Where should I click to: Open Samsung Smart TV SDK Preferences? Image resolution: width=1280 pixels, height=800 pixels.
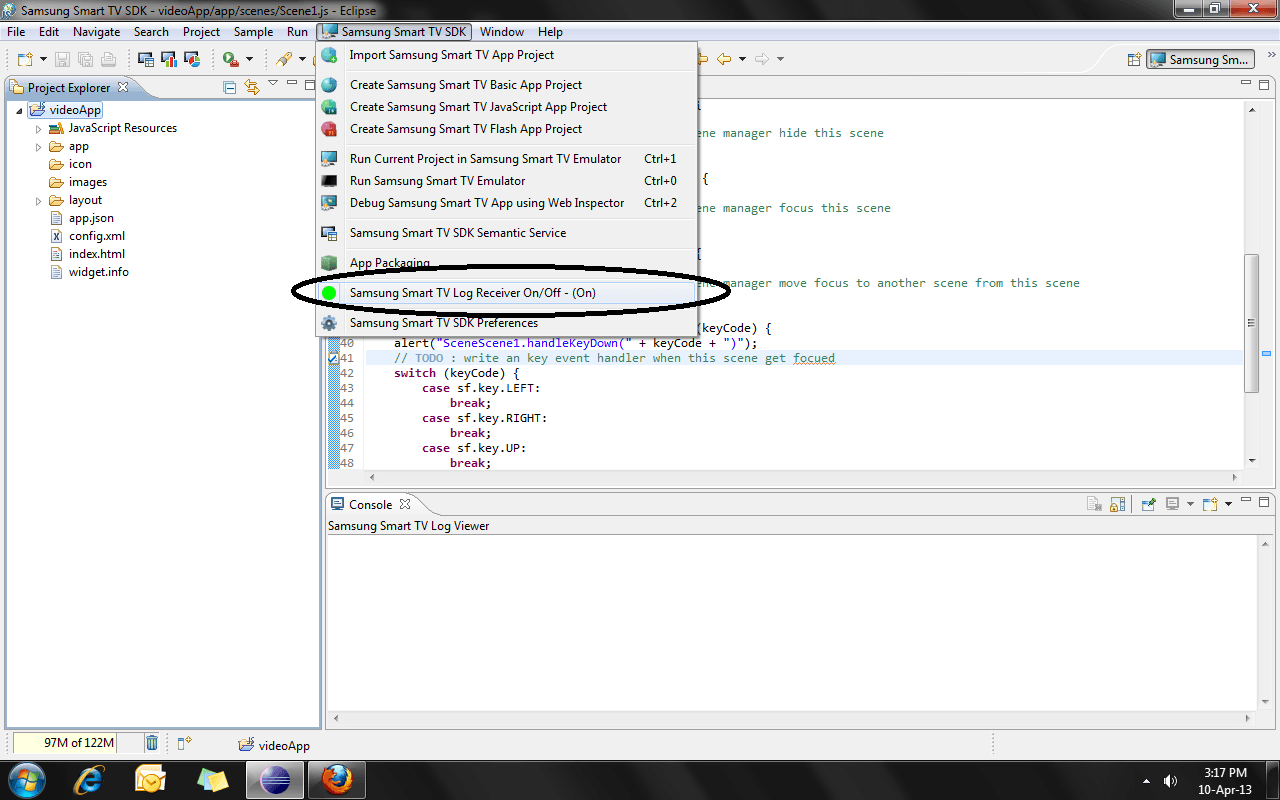(506, 323)
